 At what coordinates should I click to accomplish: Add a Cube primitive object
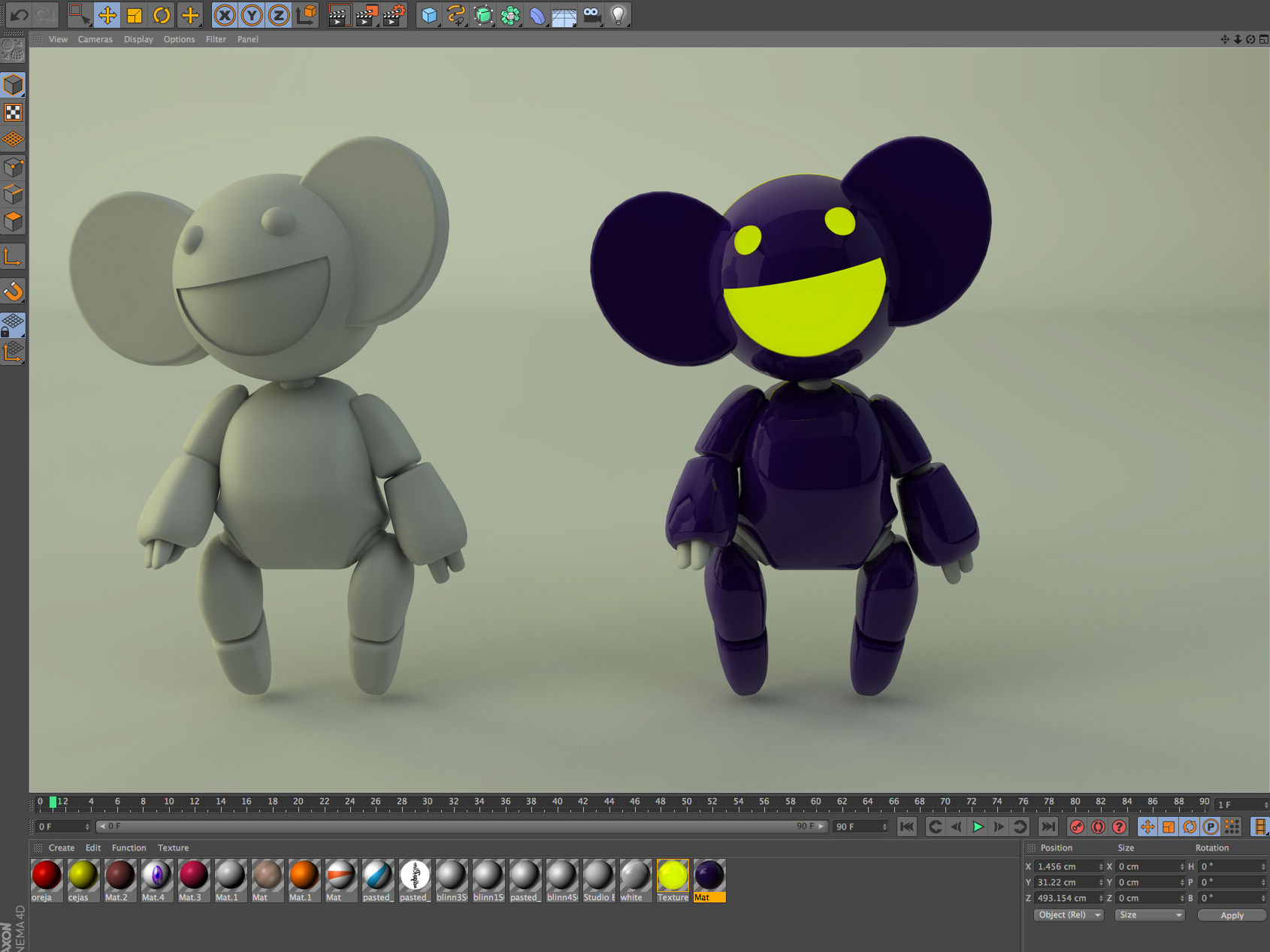point(429,14)
